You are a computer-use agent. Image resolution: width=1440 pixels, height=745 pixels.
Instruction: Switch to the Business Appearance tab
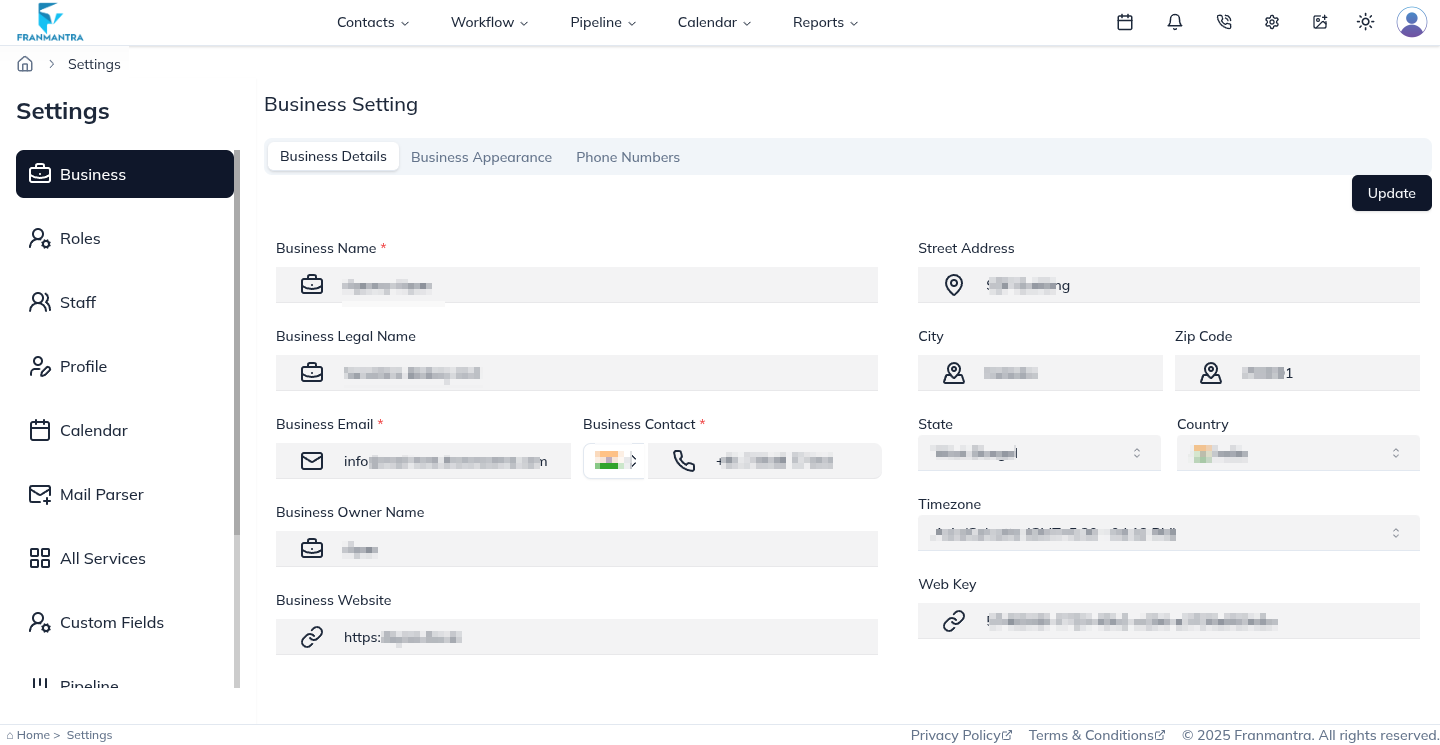(x=481, y=157)
